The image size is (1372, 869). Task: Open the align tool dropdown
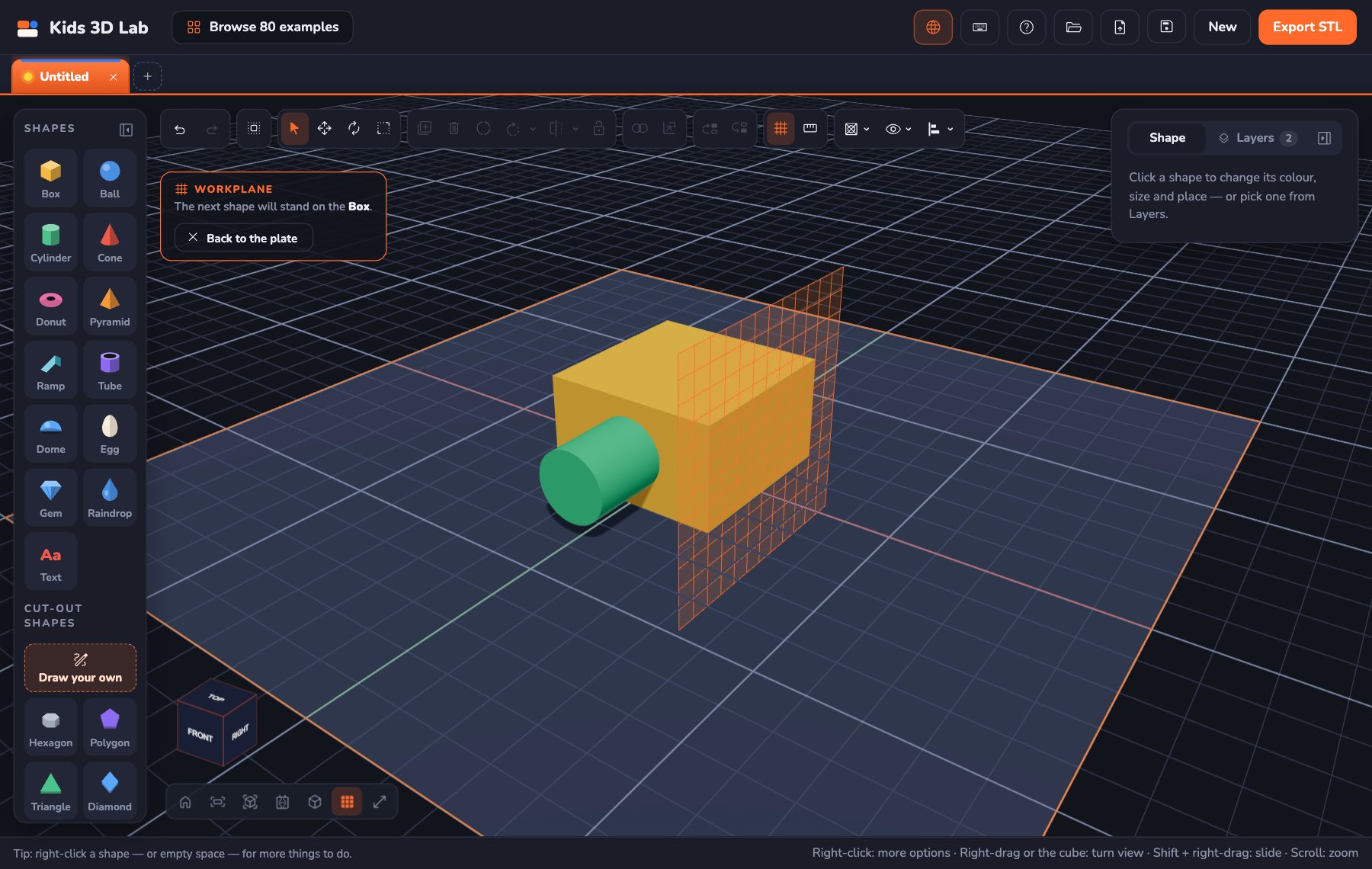(940, 129)
